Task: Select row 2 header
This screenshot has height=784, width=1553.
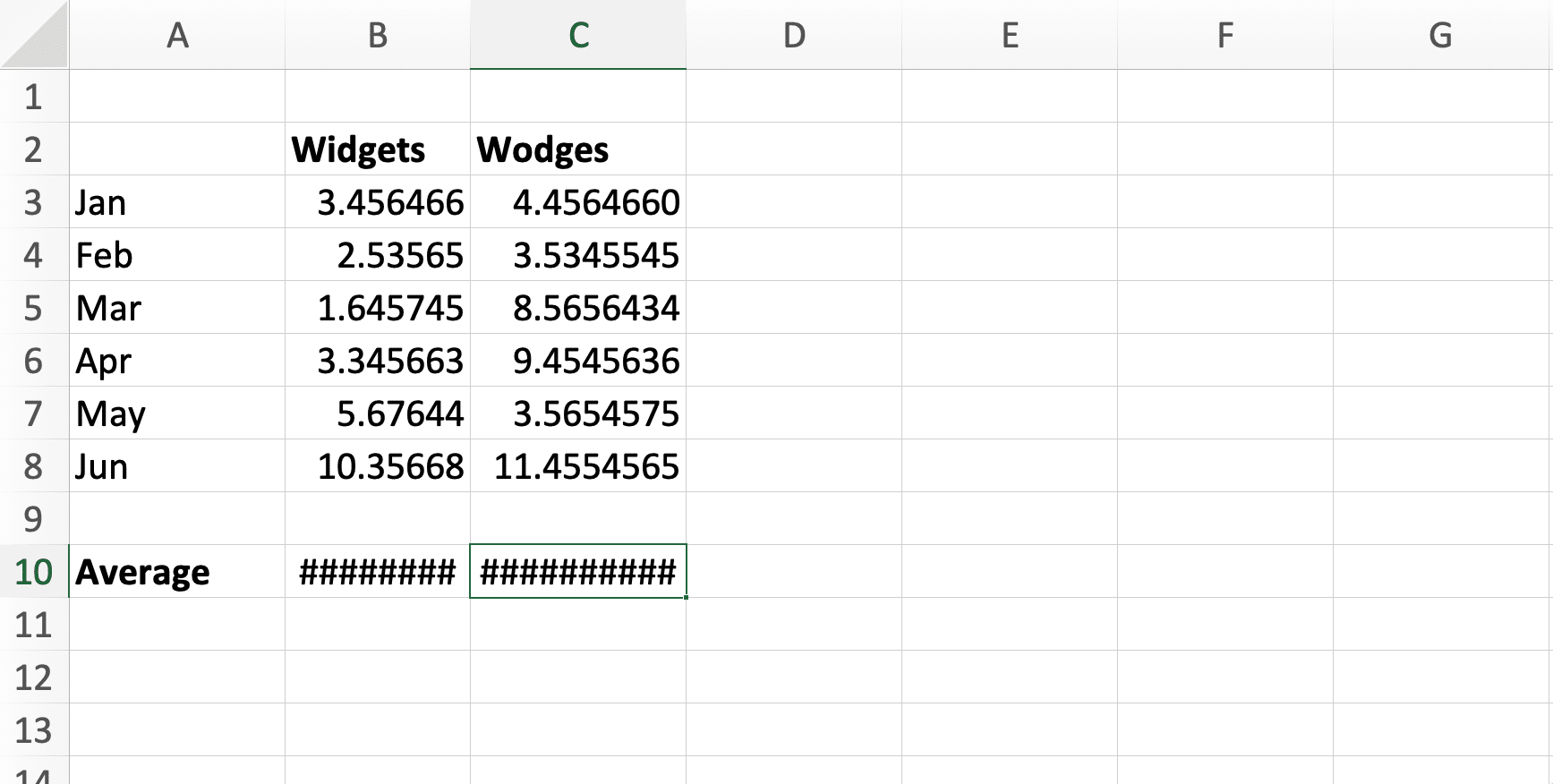Action: pyautogui.click(x=34, y=149)
